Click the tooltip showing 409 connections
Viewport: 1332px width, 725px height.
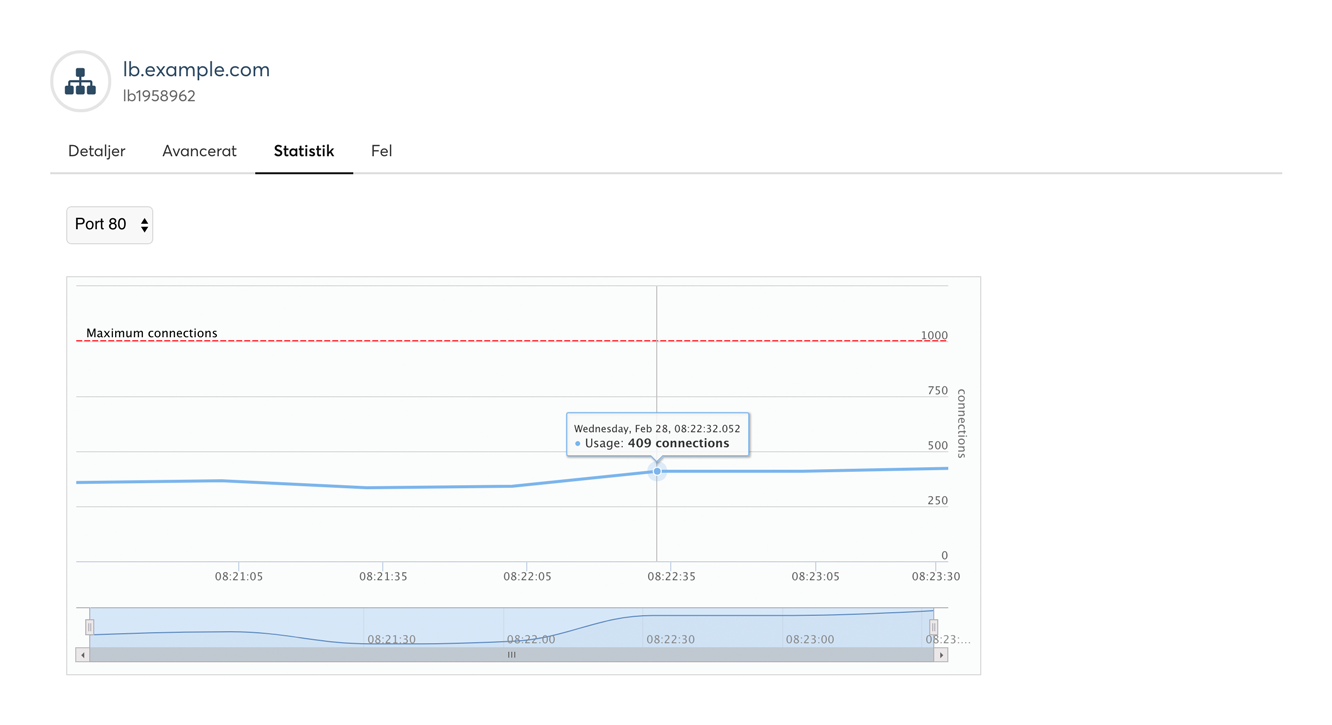pos(657,435)
